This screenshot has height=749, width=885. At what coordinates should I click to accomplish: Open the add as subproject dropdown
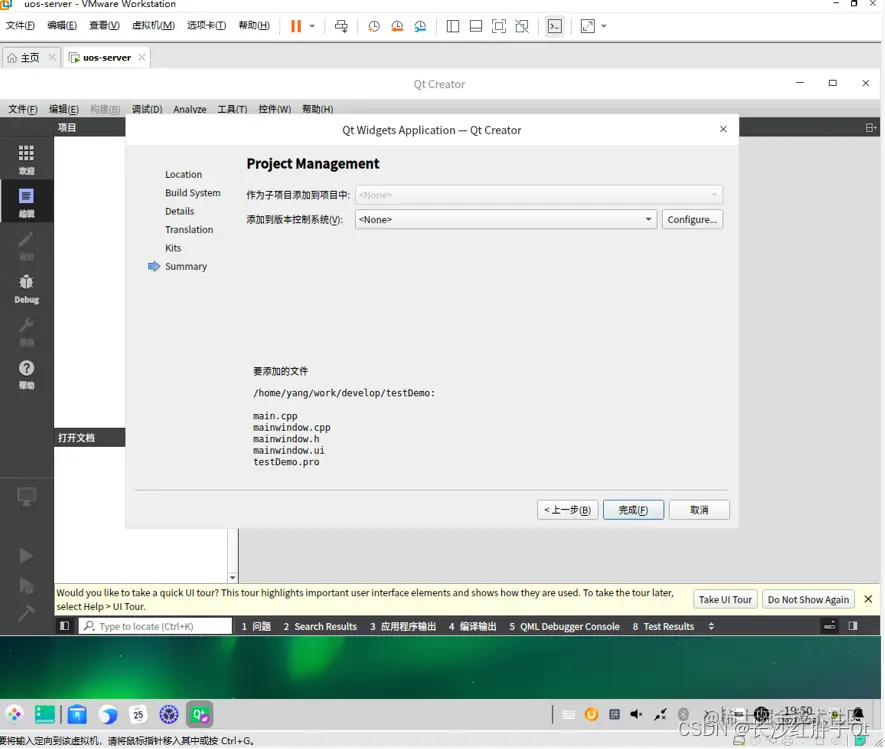point(538,195)
